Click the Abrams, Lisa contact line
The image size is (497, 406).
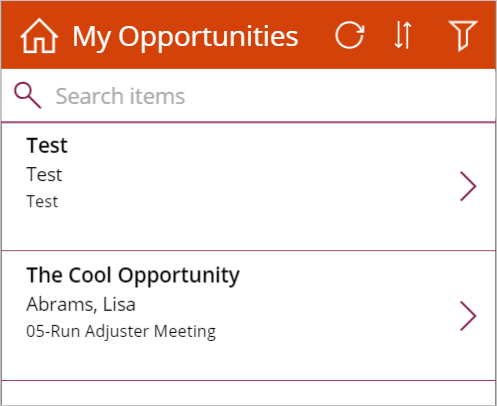coord(81,305)
